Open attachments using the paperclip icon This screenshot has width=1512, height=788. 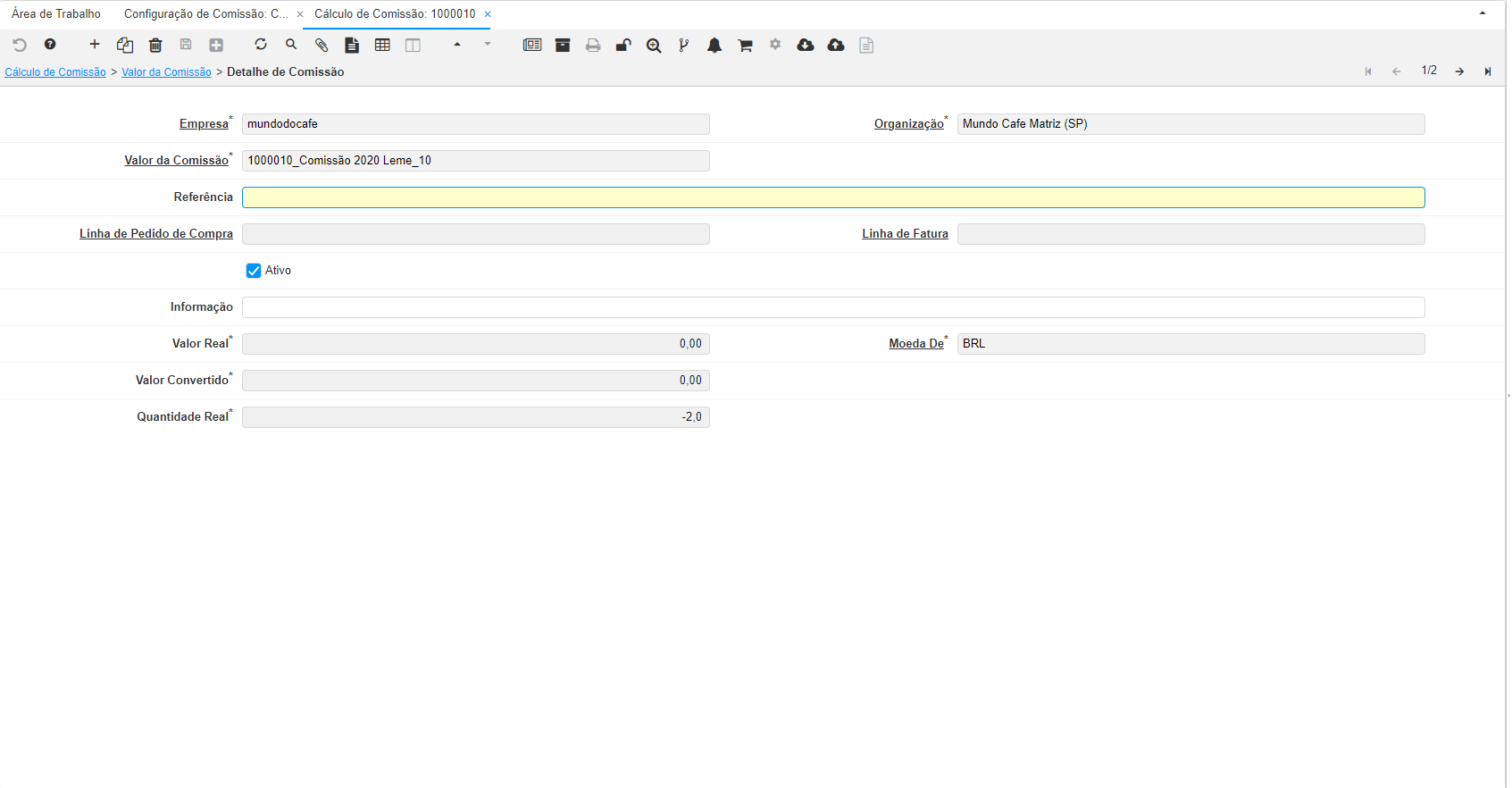point(322,46)
